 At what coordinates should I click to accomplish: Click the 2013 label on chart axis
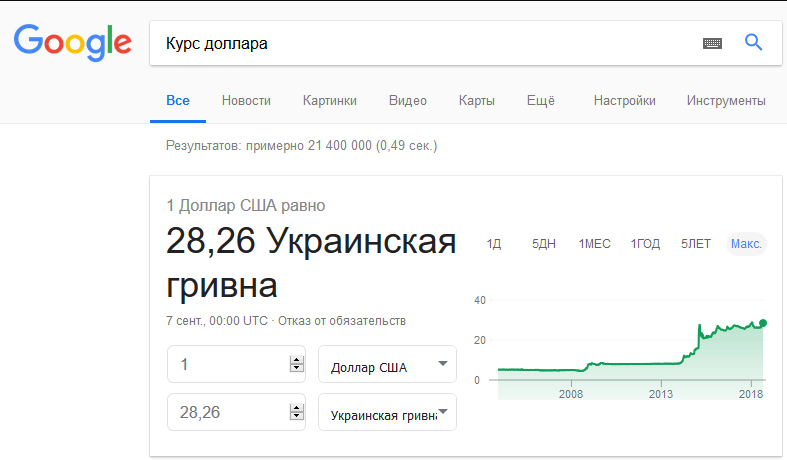[x=661, y=394]
